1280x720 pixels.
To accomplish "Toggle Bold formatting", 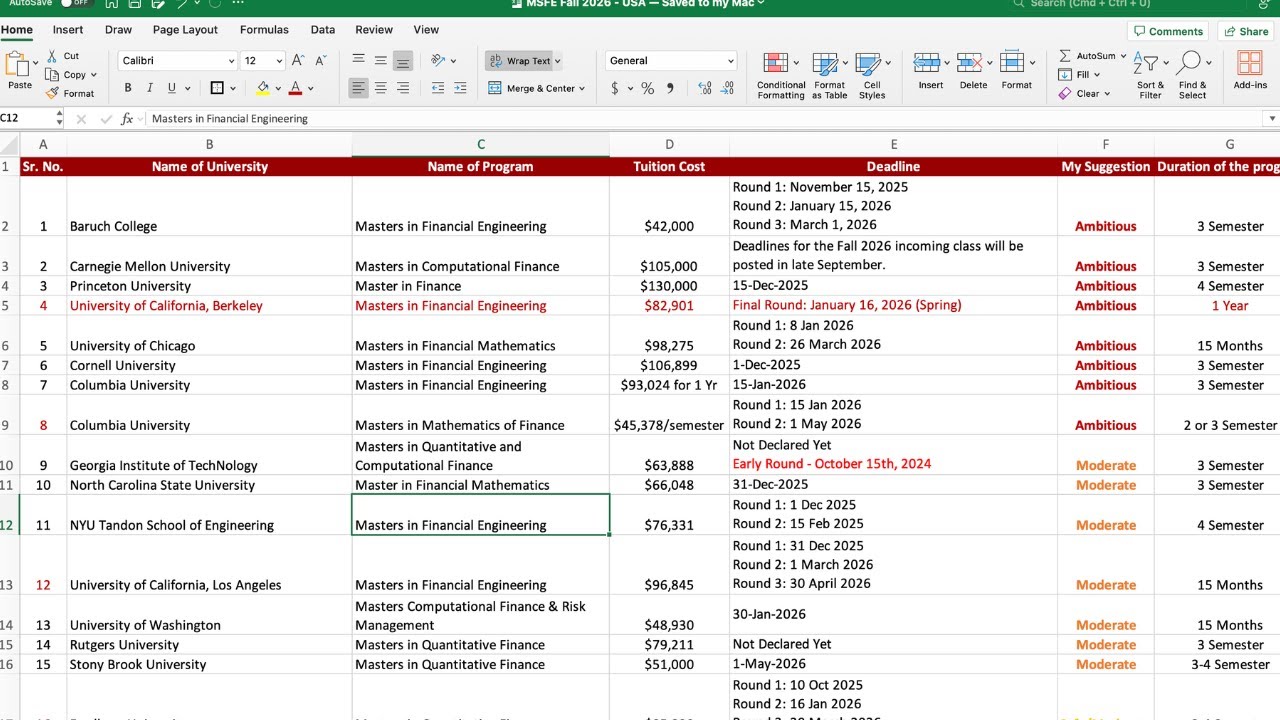I will (128, 88).
